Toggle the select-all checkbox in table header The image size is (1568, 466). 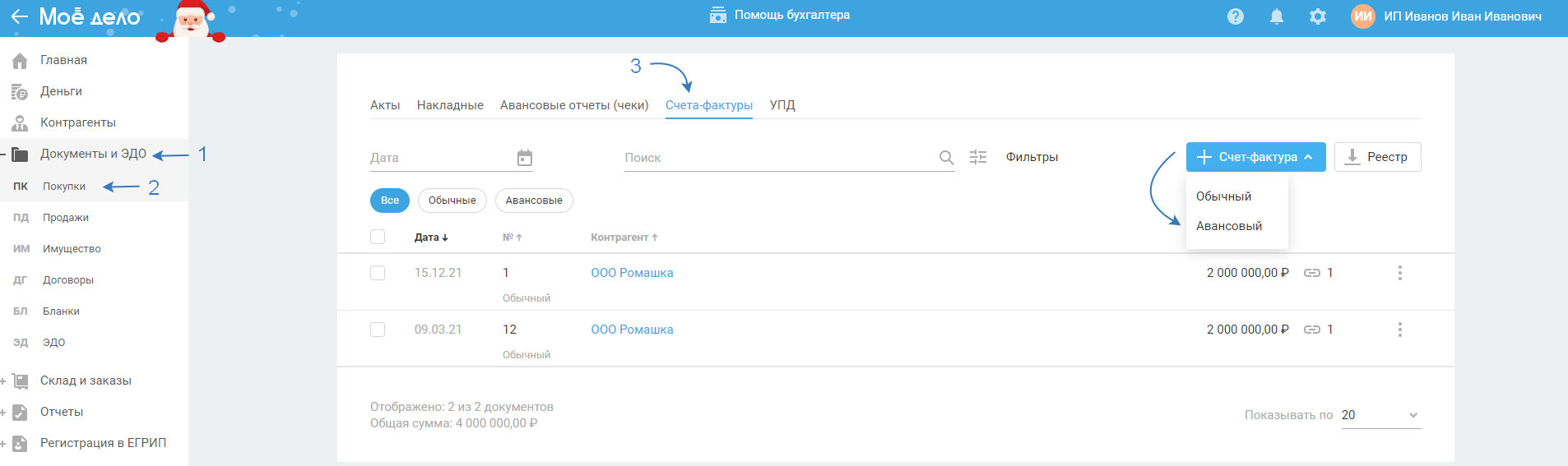378,237
